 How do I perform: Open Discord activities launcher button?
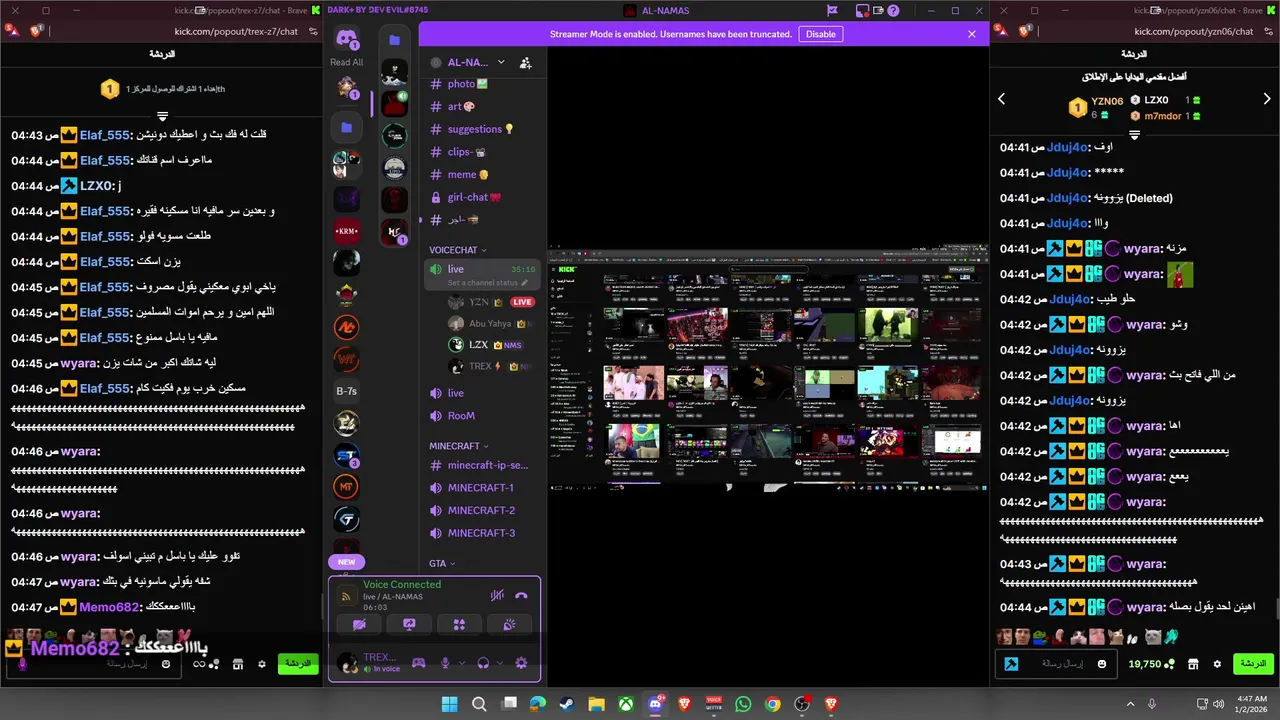click(x=459, y=624)
